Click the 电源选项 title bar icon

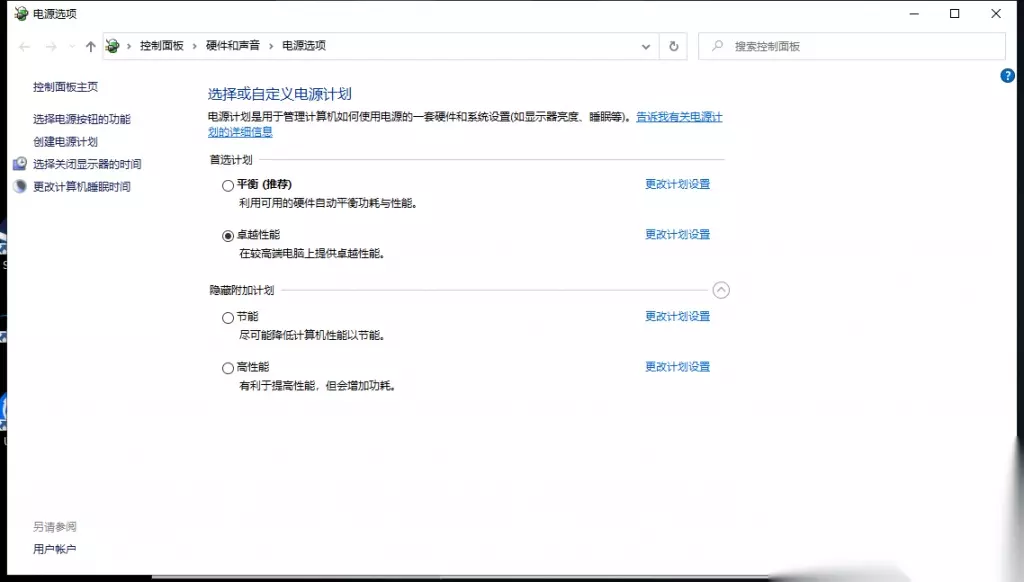click(x=21, y=13)
